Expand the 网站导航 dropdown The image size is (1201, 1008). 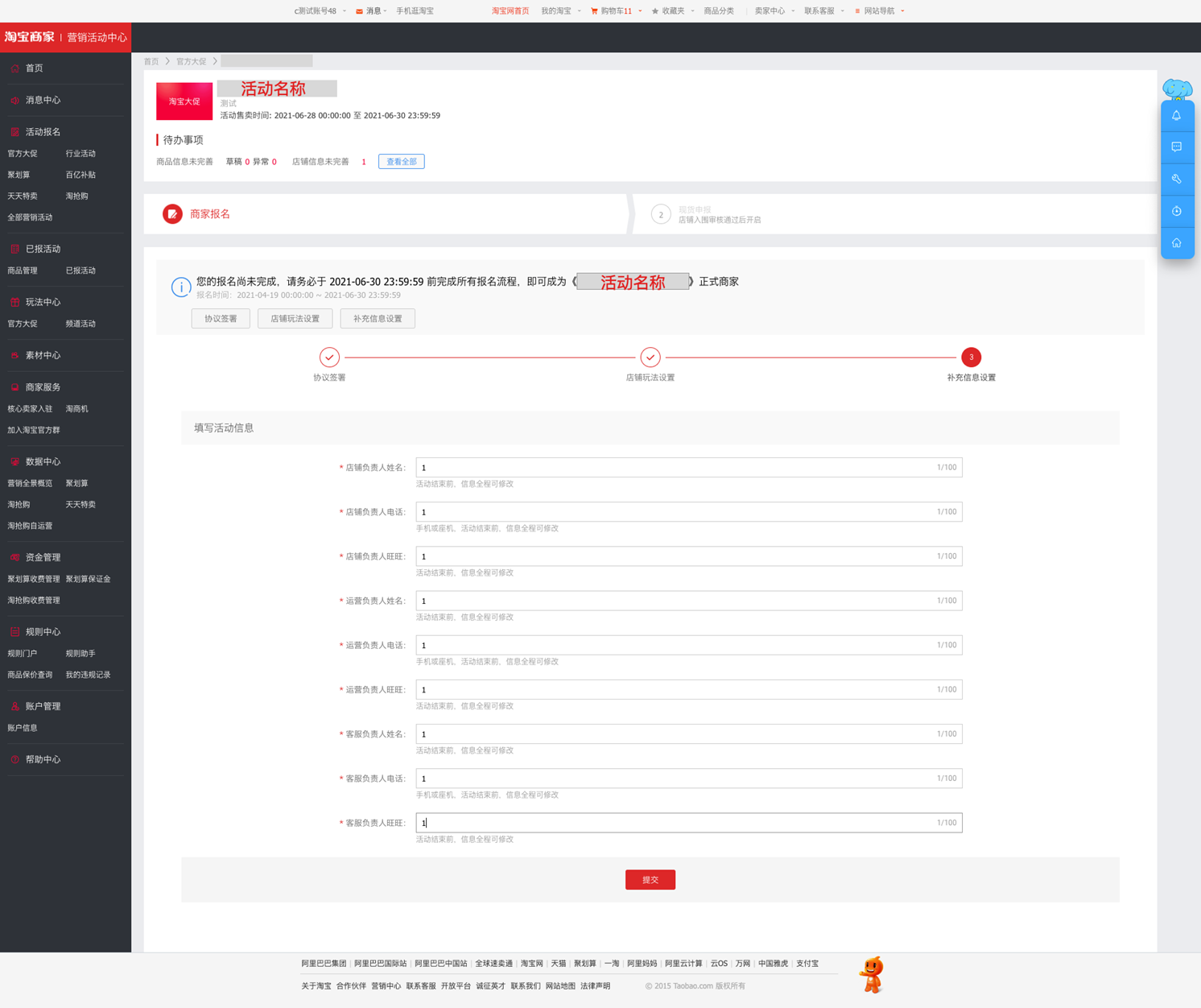tap(880, 11)
